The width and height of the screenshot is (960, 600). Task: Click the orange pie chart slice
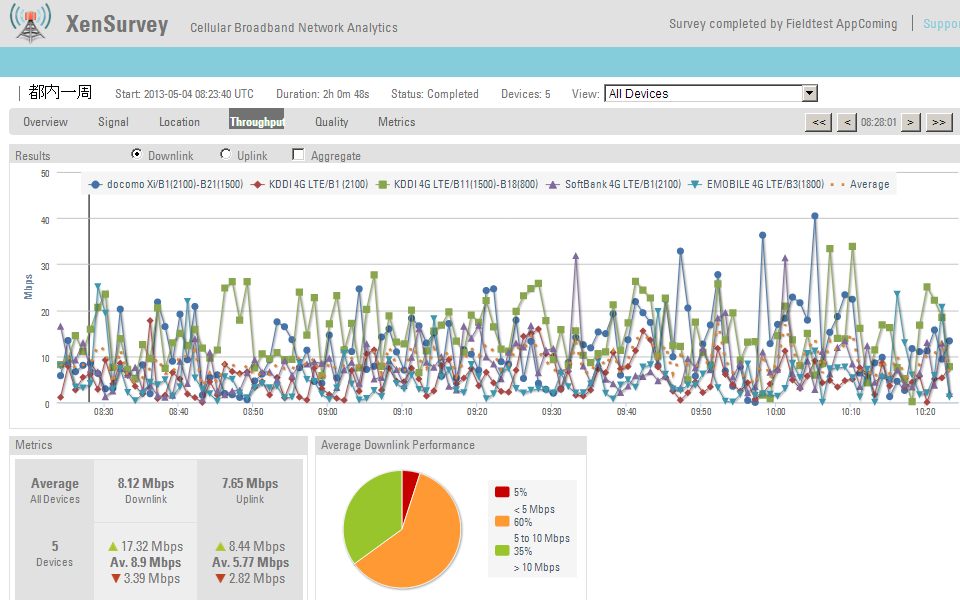(x=416, y=545)
